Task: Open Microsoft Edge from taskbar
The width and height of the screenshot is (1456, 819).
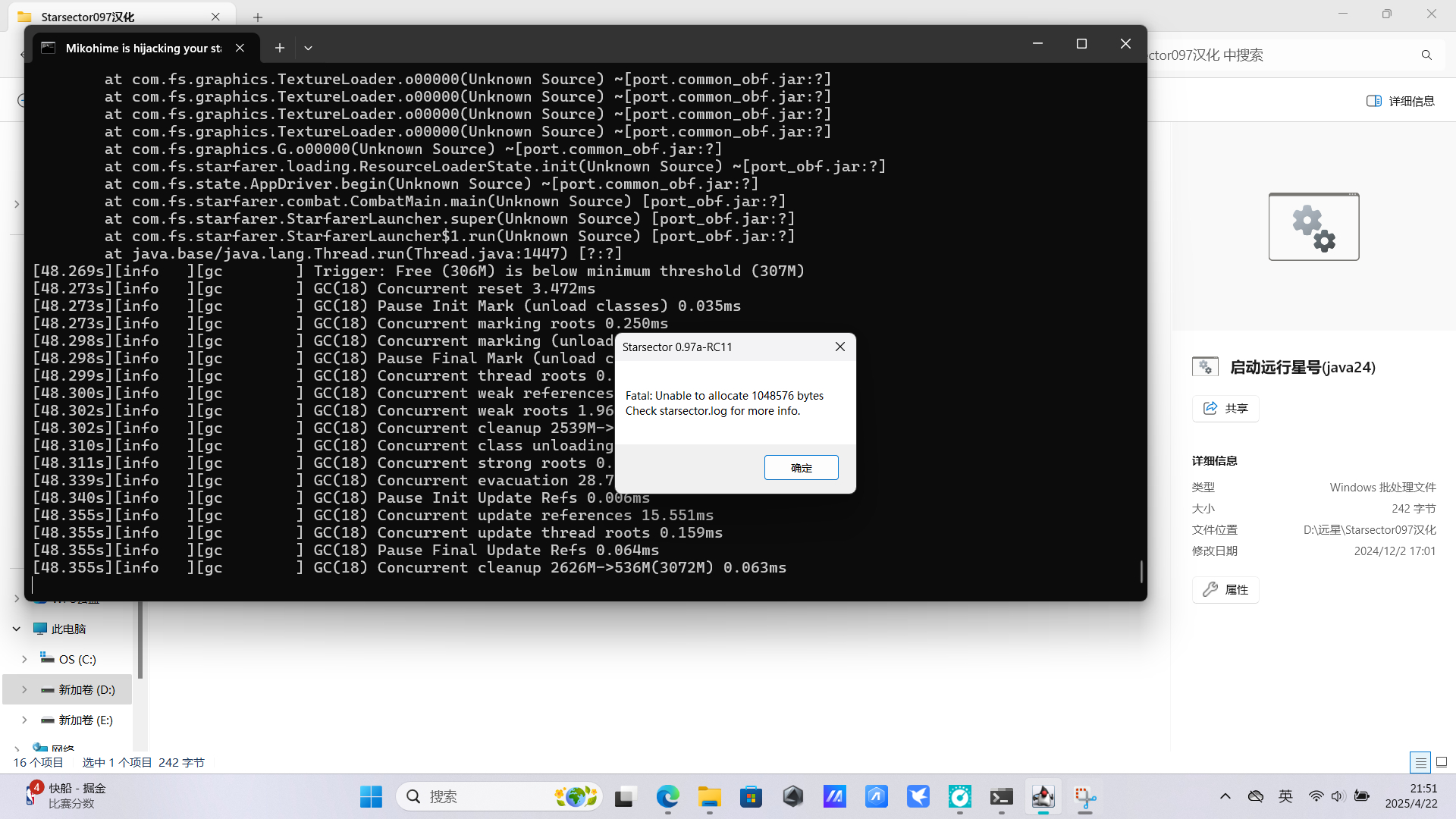Action: (x=667, y=796)
